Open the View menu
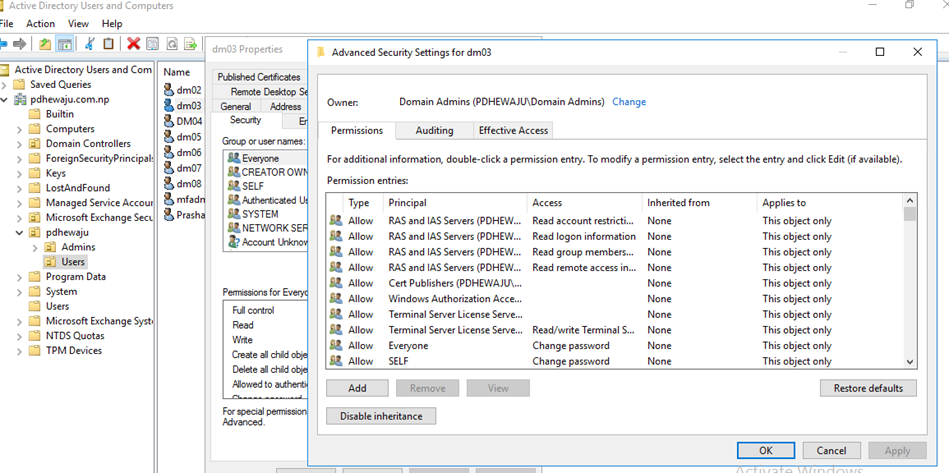 (78, 24)
